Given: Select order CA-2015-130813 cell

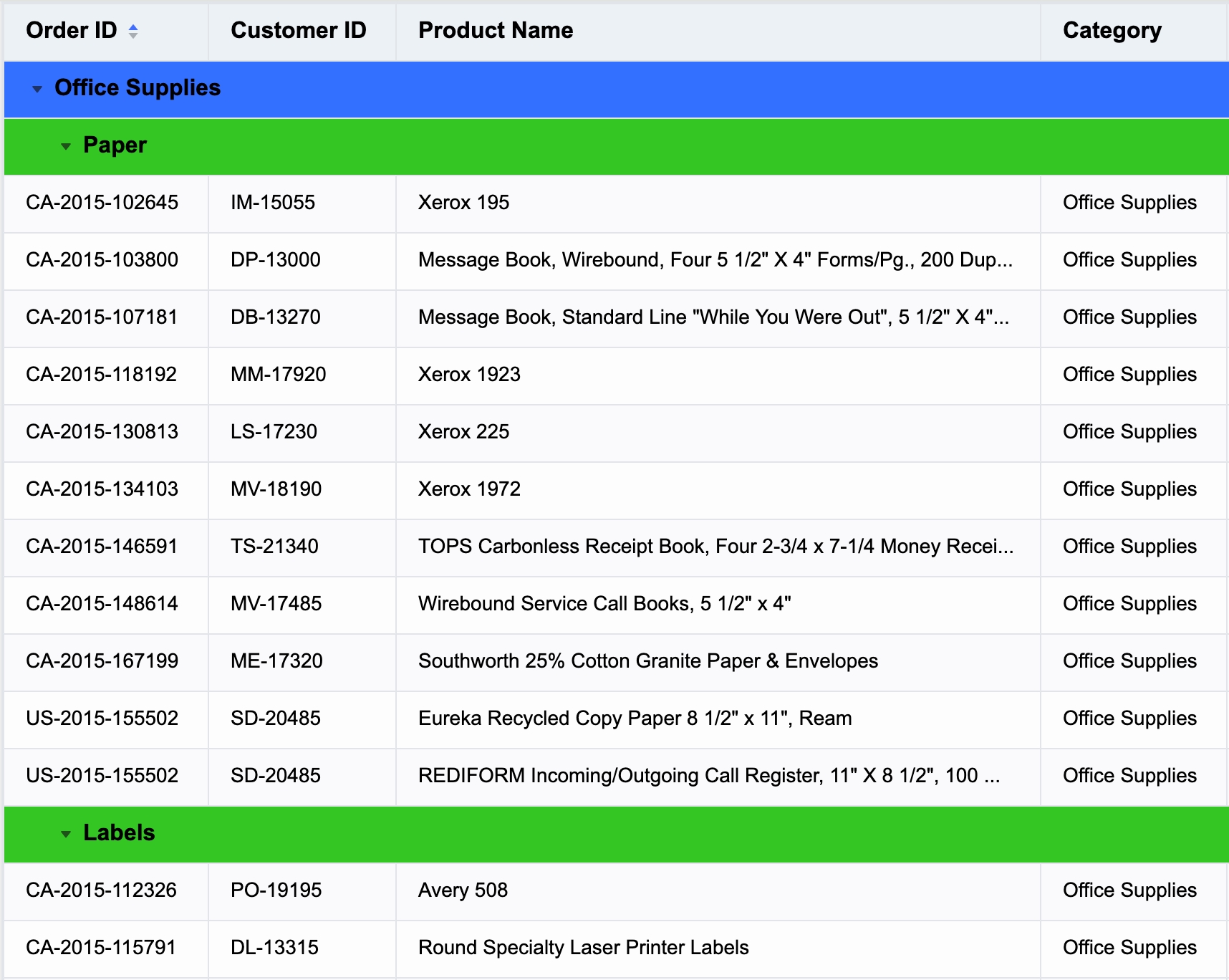Looking at the screenshot, I should coord(107,433).
